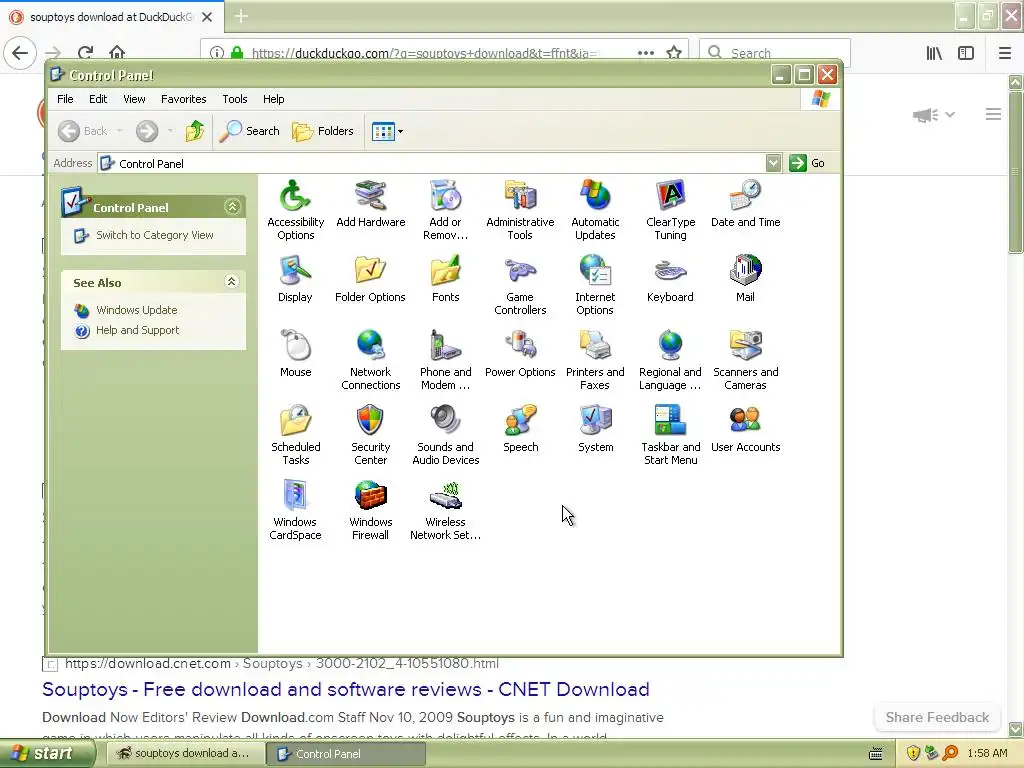Open Date and Time icon

click(x=745, y=204)
